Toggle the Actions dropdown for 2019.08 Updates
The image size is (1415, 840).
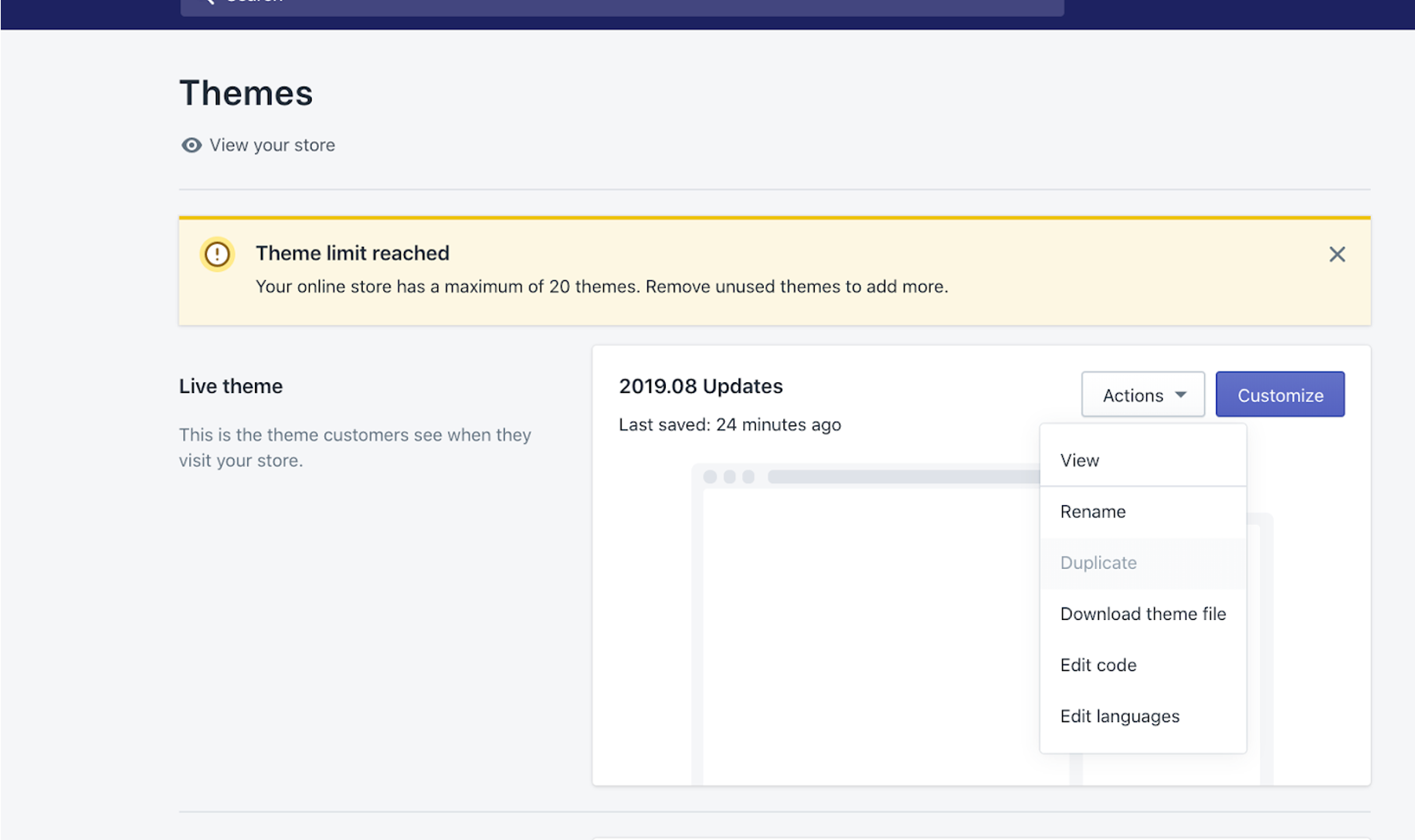1143,395
